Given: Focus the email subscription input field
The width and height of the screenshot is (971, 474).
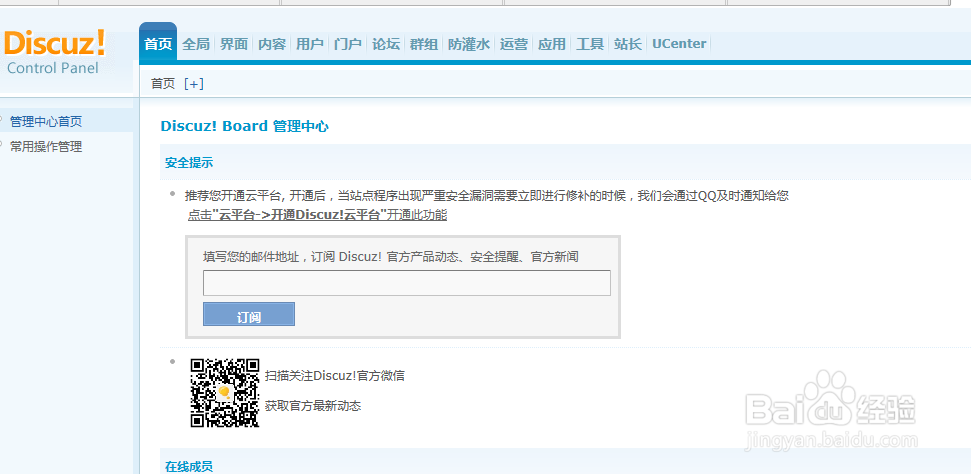Looking at the screenshot, I should pyautogui.click(x=407, y=283).
